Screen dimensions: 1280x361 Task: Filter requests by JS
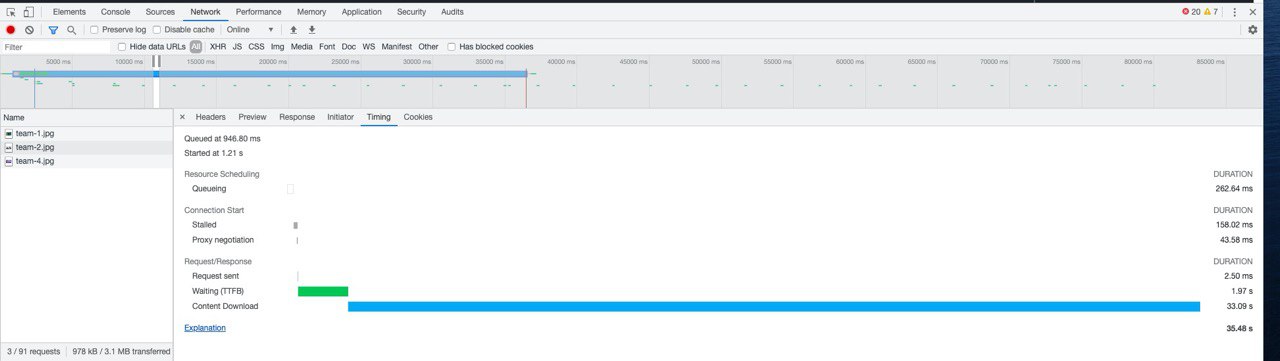[237, 47]
